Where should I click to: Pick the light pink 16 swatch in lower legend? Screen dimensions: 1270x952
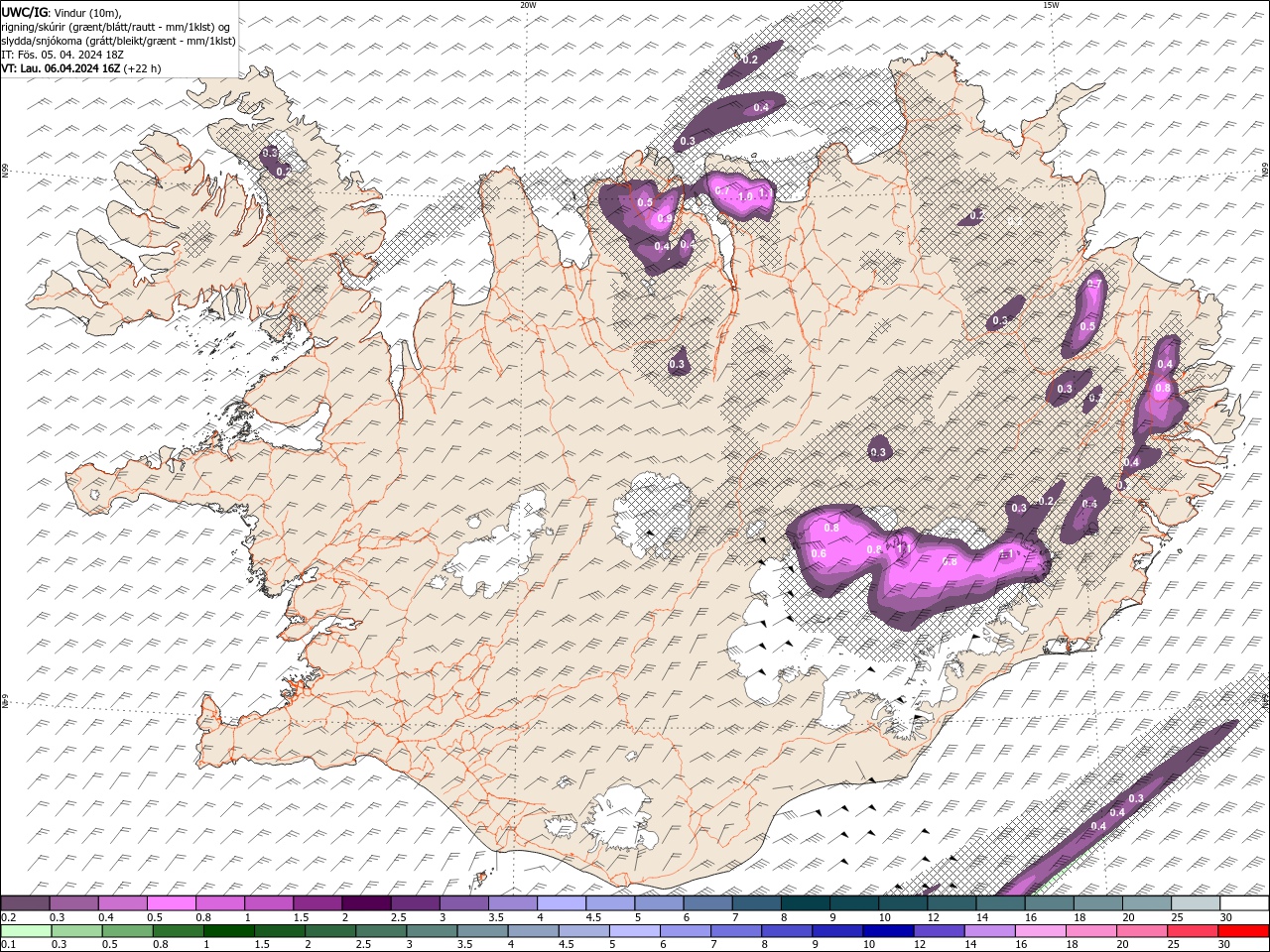[1040, 931]
